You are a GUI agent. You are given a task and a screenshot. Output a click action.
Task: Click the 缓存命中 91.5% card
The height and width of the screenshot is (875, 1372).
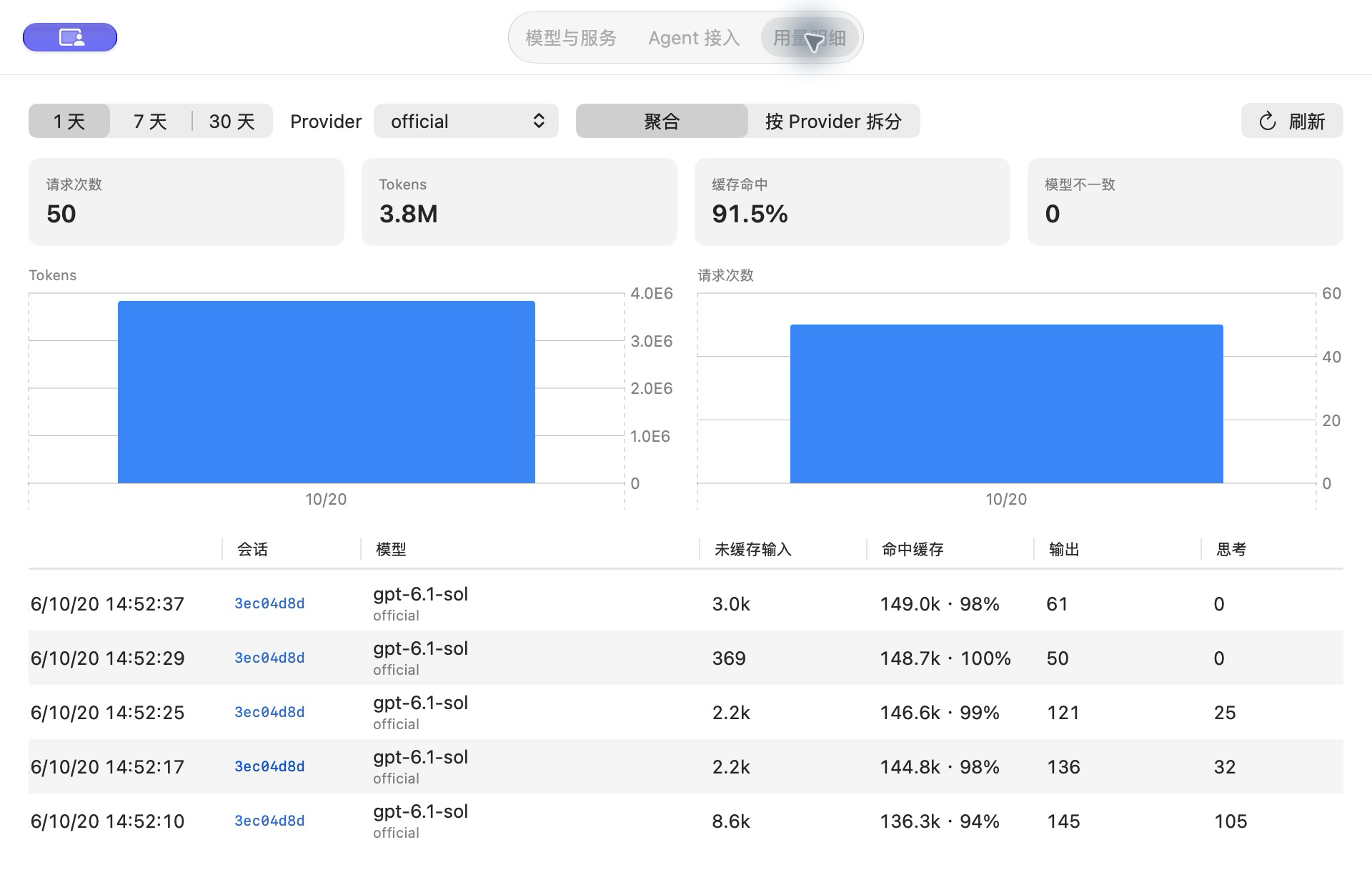(x=852, y=202)
